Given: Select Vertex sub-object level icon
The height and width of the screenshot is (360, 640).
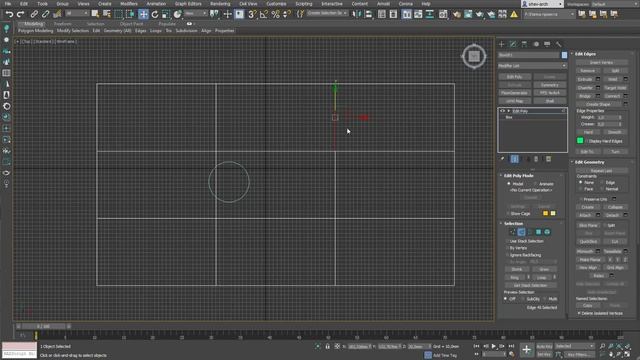Looking at the screenshot, I should (x=513, y=232).
